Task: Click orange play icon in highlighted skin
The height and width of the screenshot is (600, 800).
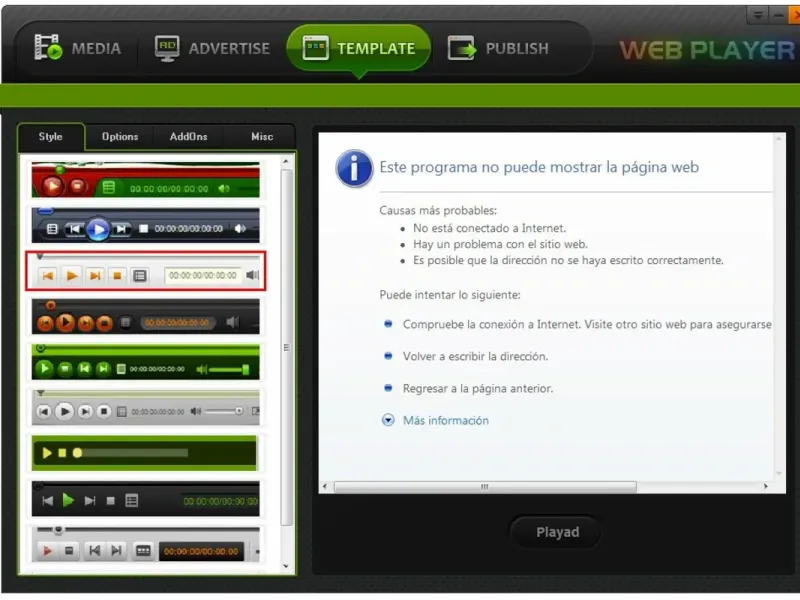Action: click(71, 276)
